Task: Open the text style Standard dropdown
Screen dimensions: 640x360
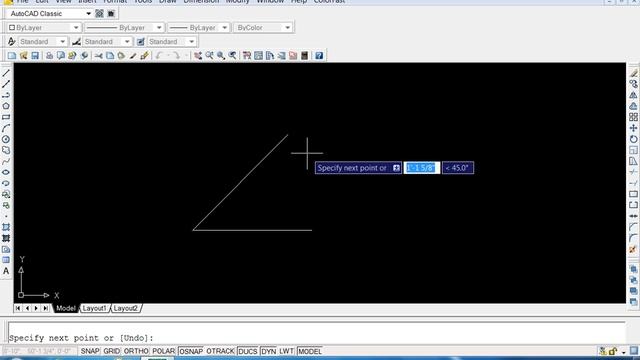Action: tap(62, 42)
